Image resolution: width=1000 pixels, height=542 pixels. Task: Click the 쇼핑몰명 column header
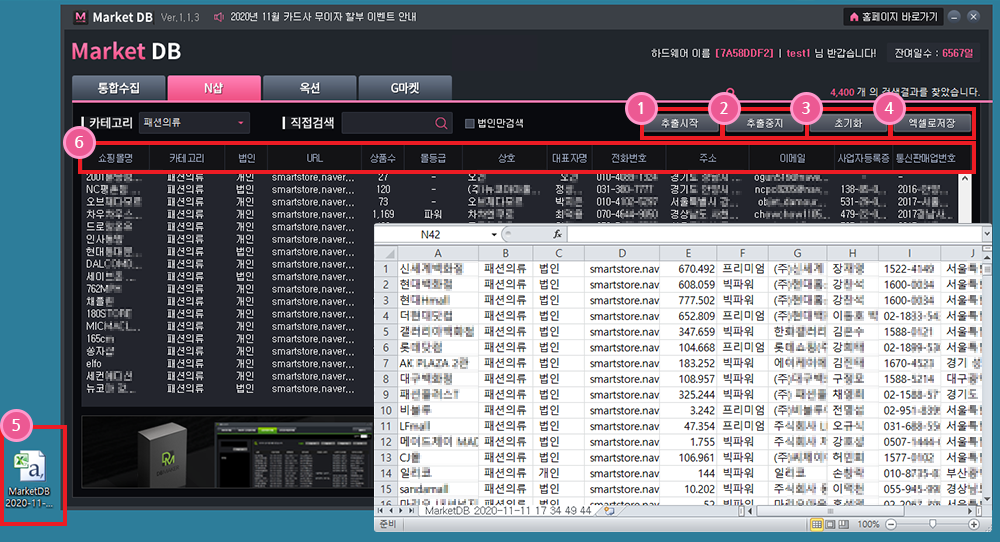pyautogui.click(x=115, y=158)
